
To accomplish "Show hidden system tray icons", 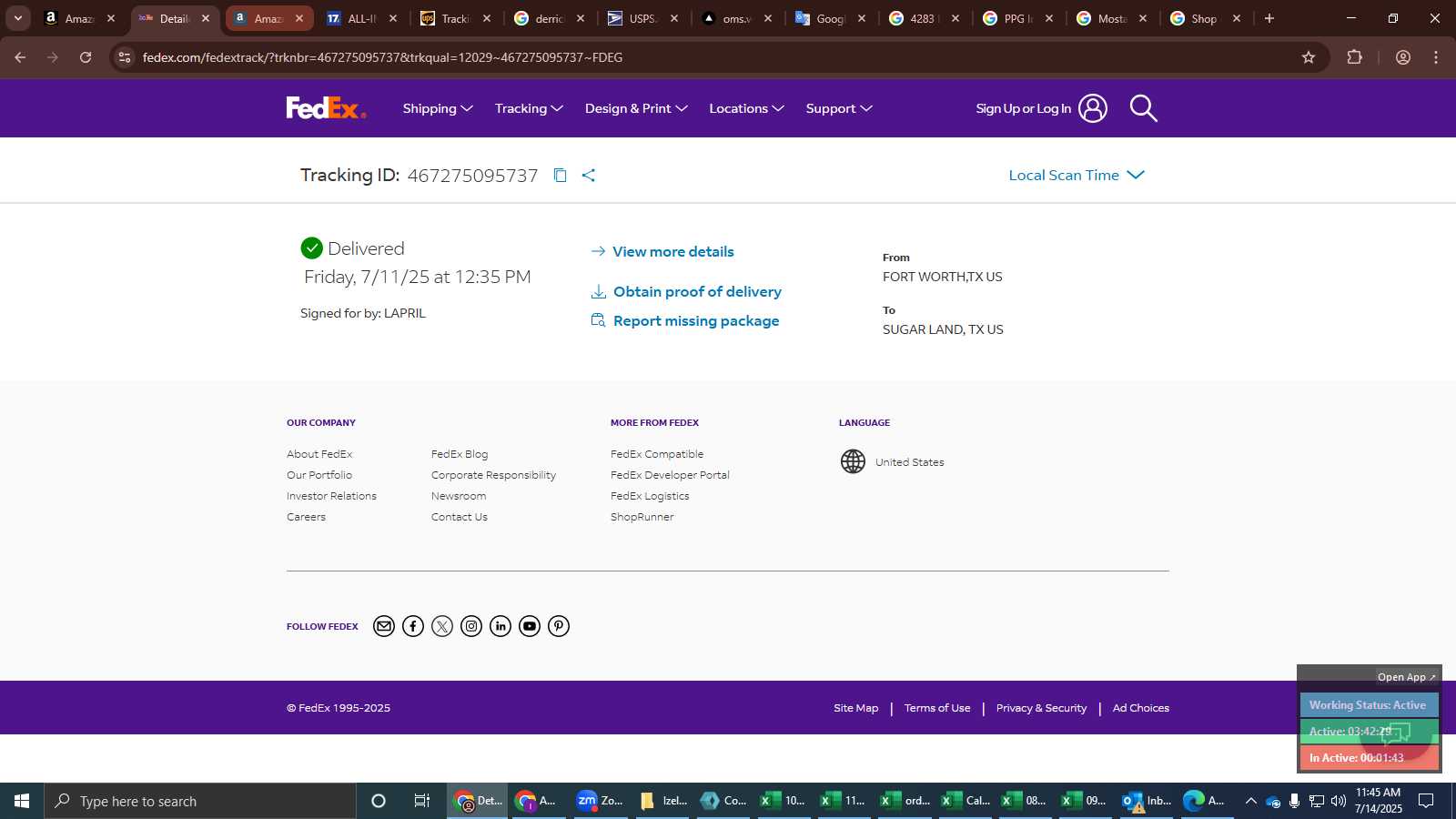I will pyautogui.click(x=1250, y=801).
